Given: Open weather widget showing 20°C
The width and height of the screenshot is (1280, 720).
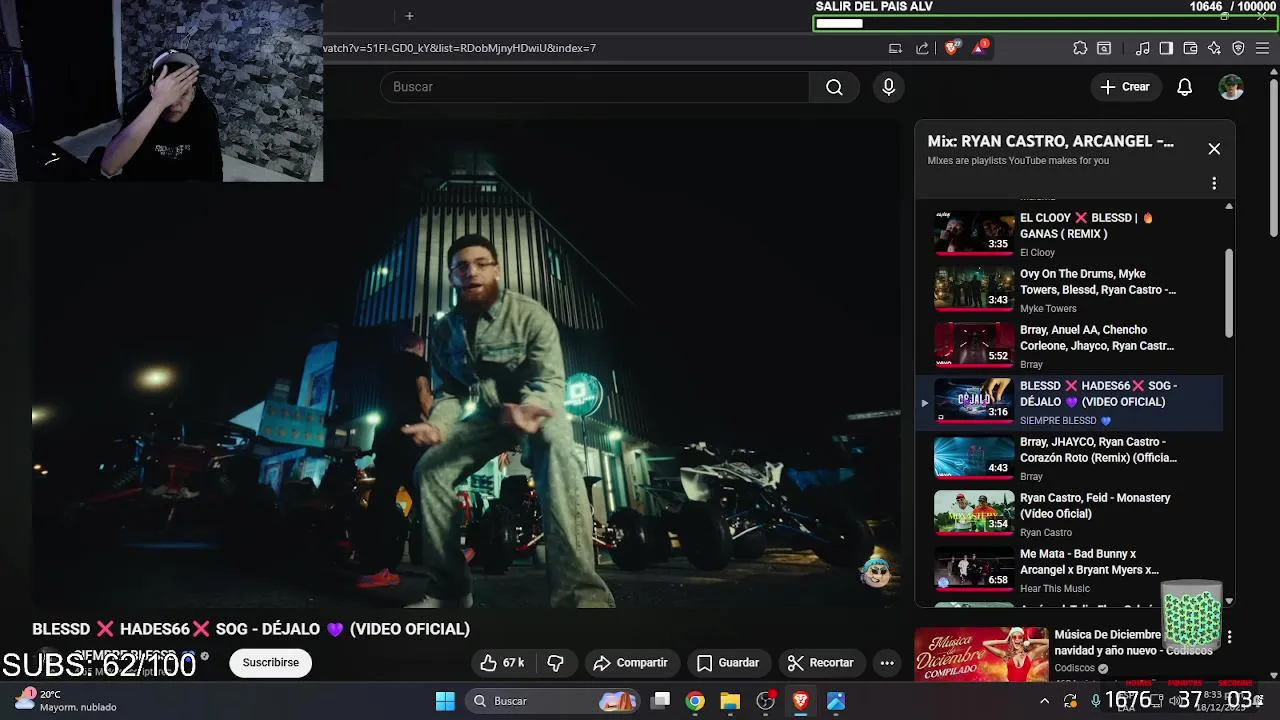Looking at the screenshot, I should pyautogui.click(x=65, y=700).
